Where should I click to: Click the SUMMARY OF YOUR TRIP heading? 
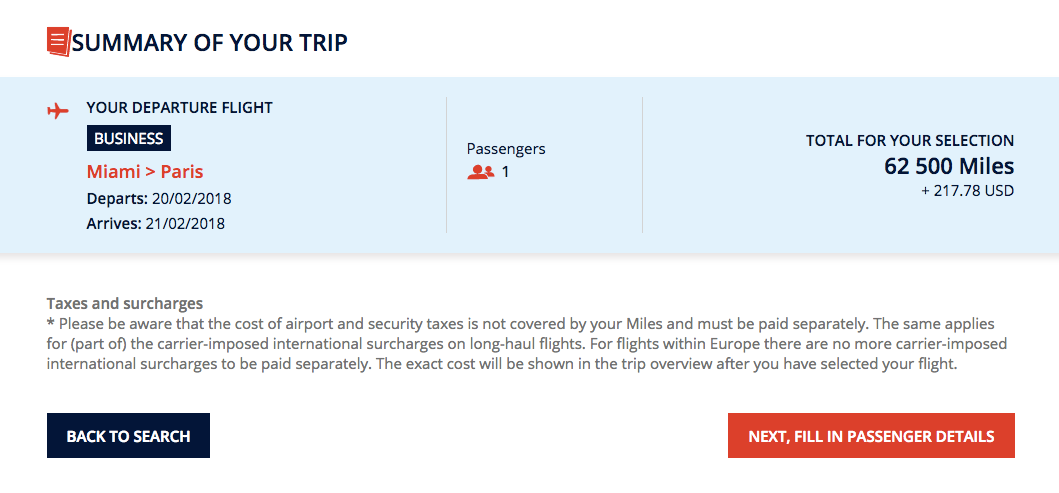point(210,43)
